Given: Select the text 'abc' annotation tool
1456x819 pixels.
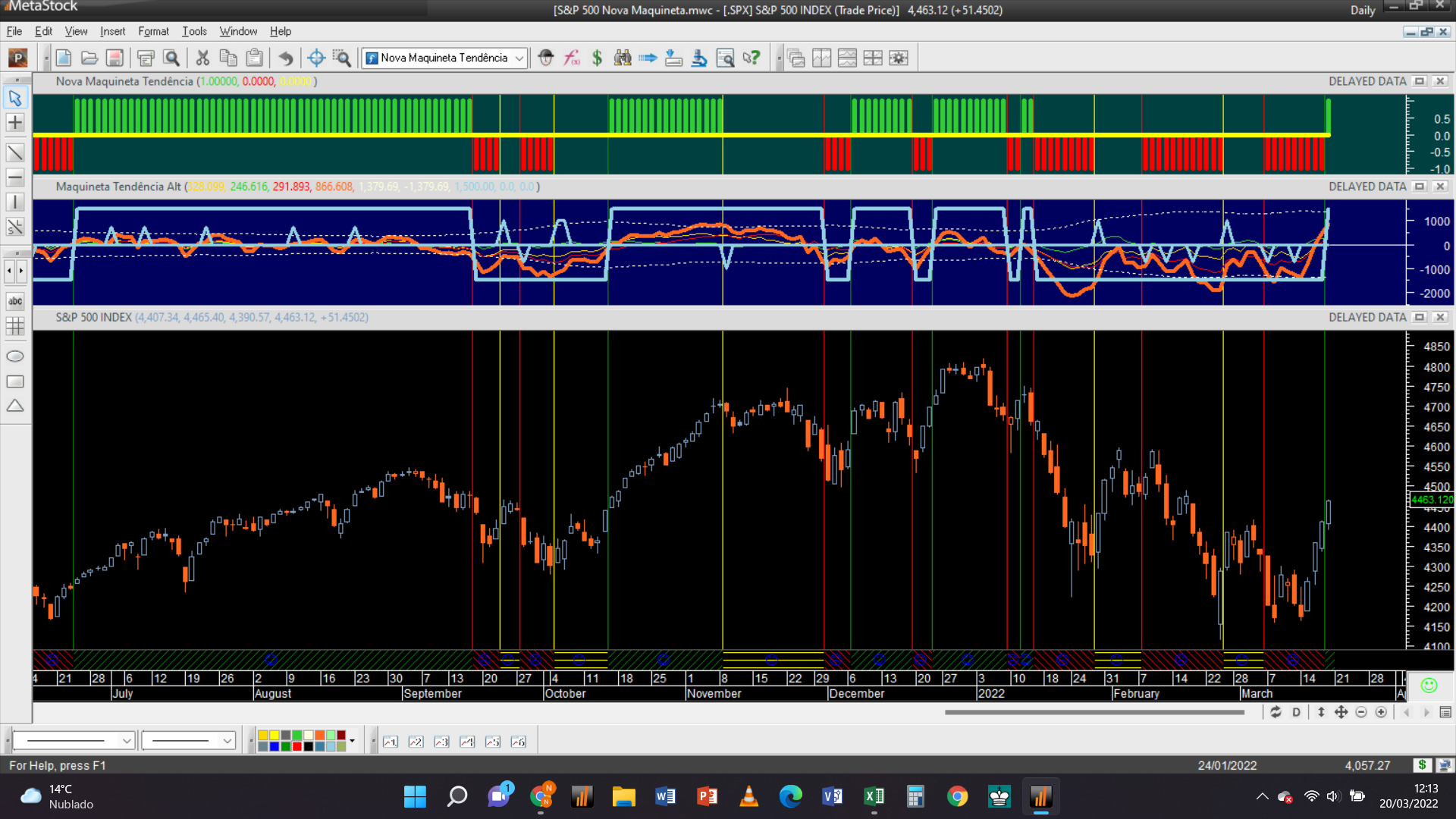Looking at the screenshot, I should tap(15, 301).
